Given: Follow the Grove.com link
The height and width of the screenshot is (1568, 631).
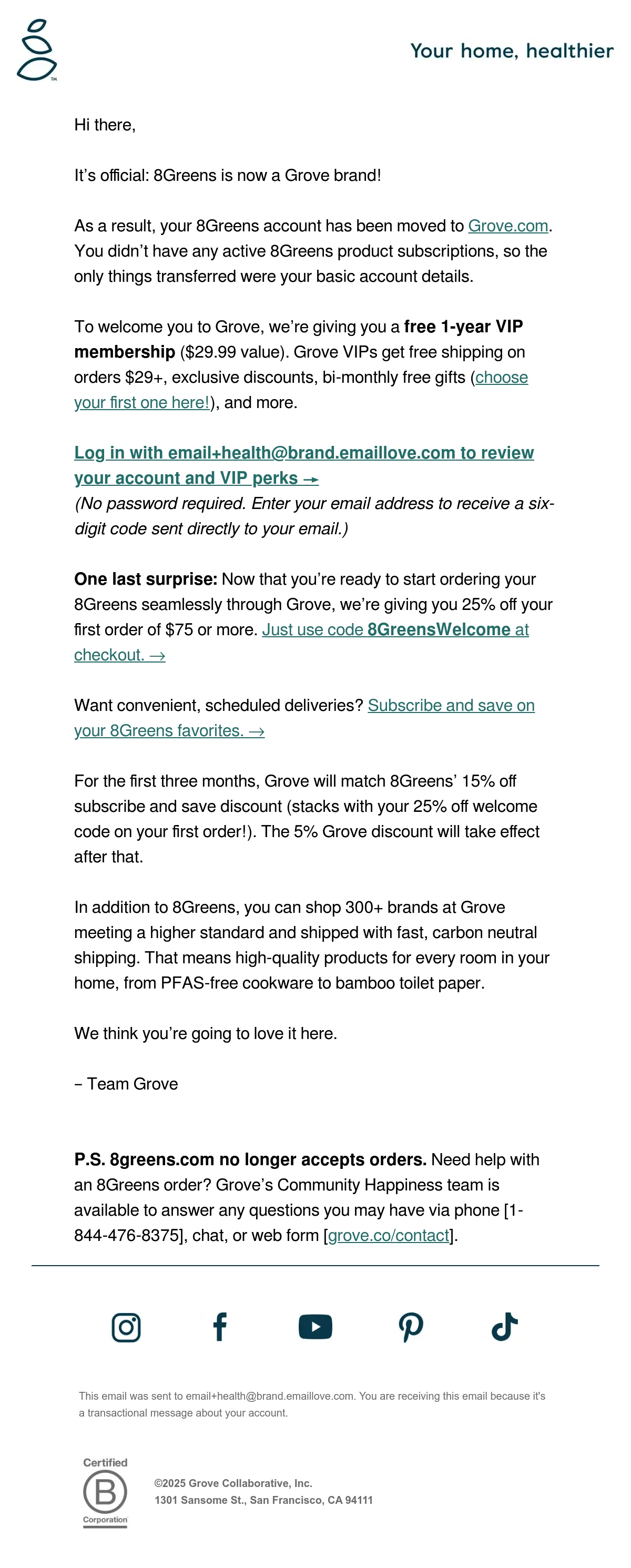Looking at the screenshot, I should point(508,226).
